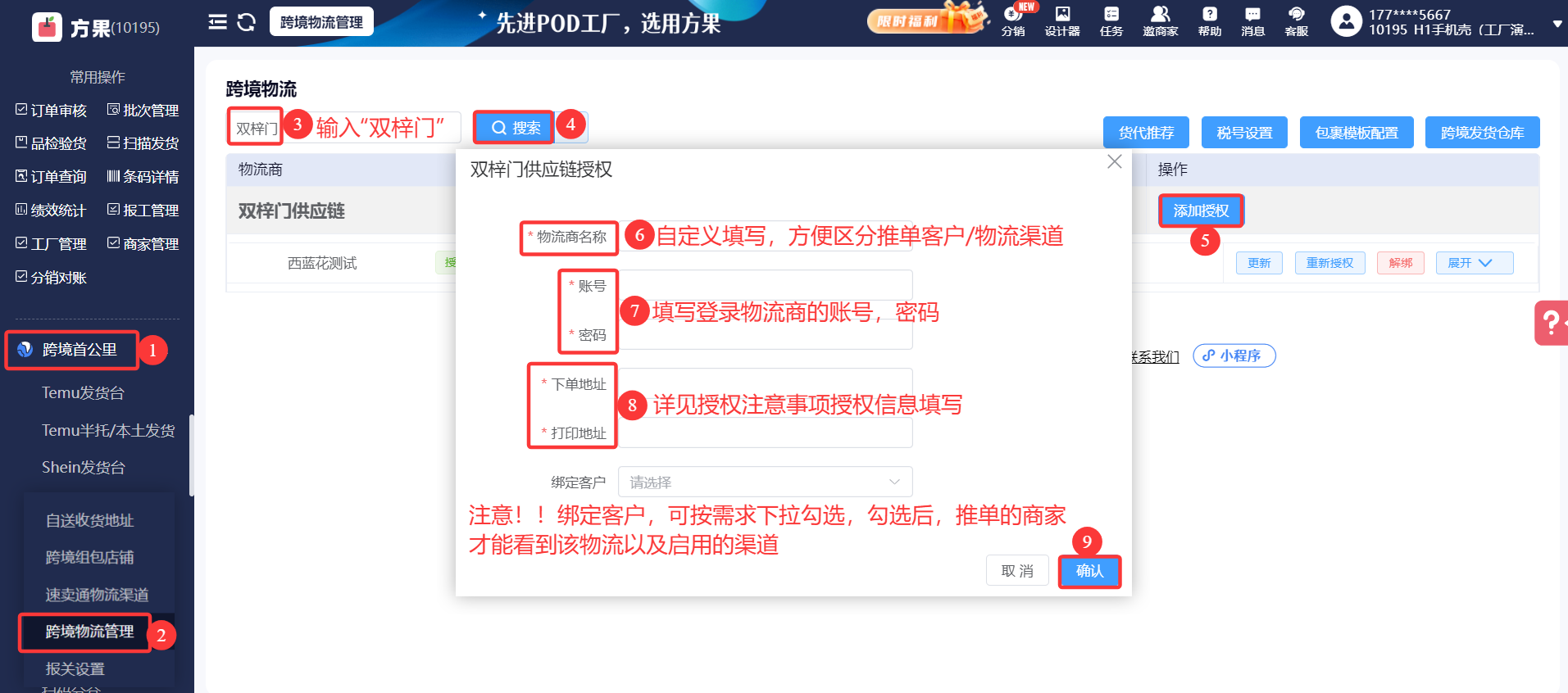
Task: Click 更新 on the 西蓝花测试 row
Action: click(x=1259, y=263)
